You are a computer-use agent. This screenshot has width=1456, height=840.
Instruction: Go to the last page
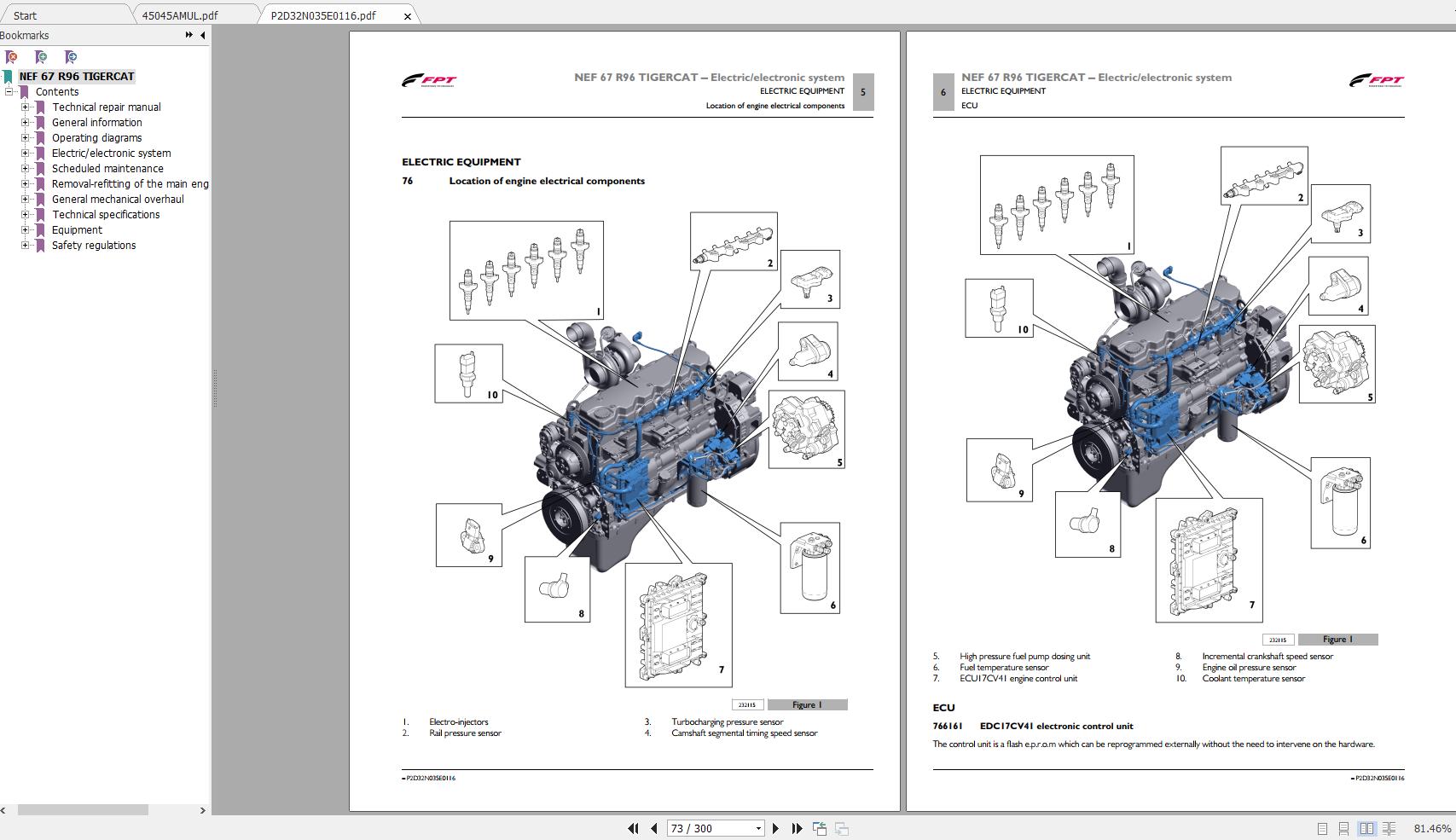coord(798,828)
